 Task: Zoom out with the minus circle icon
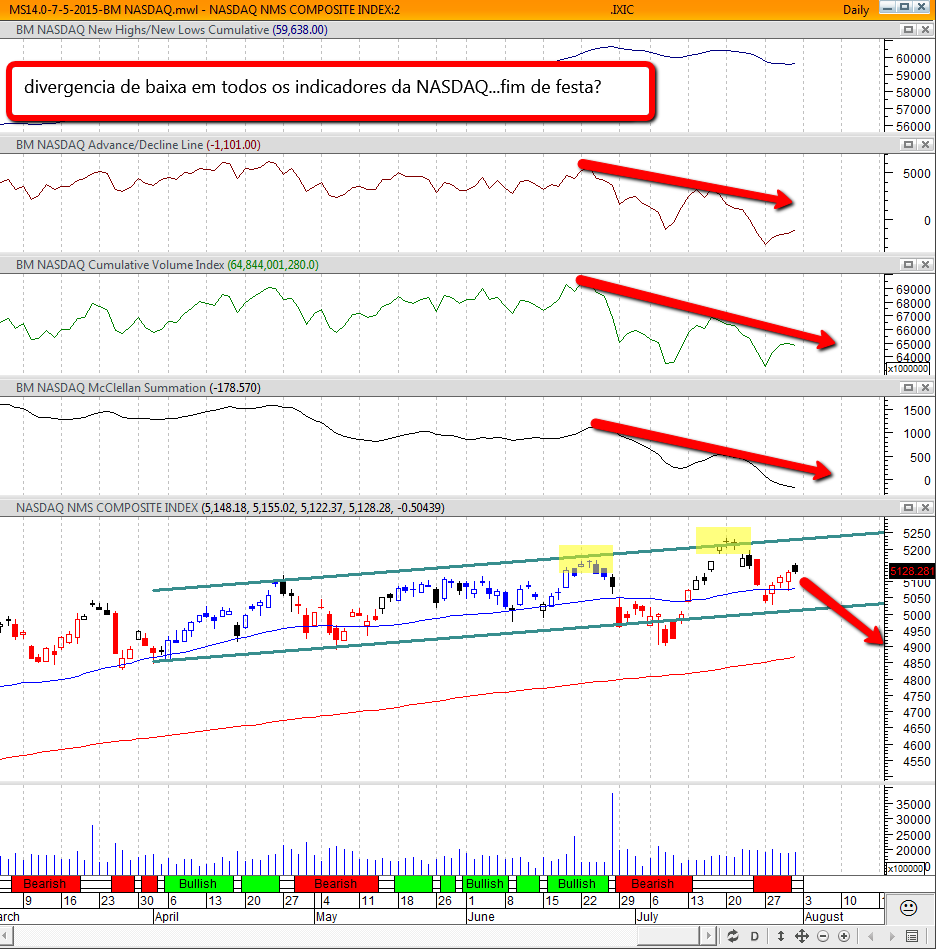point(823,936)
